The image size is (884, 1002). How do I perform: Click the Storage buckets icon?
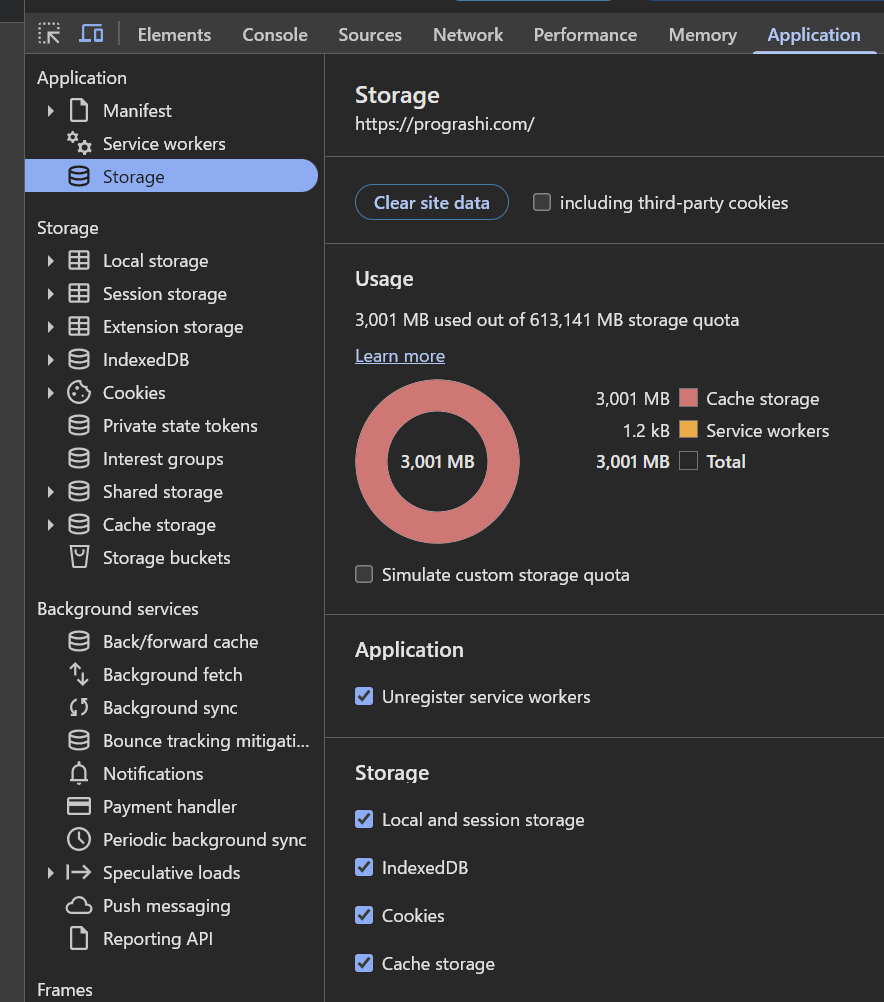(79, 558)
